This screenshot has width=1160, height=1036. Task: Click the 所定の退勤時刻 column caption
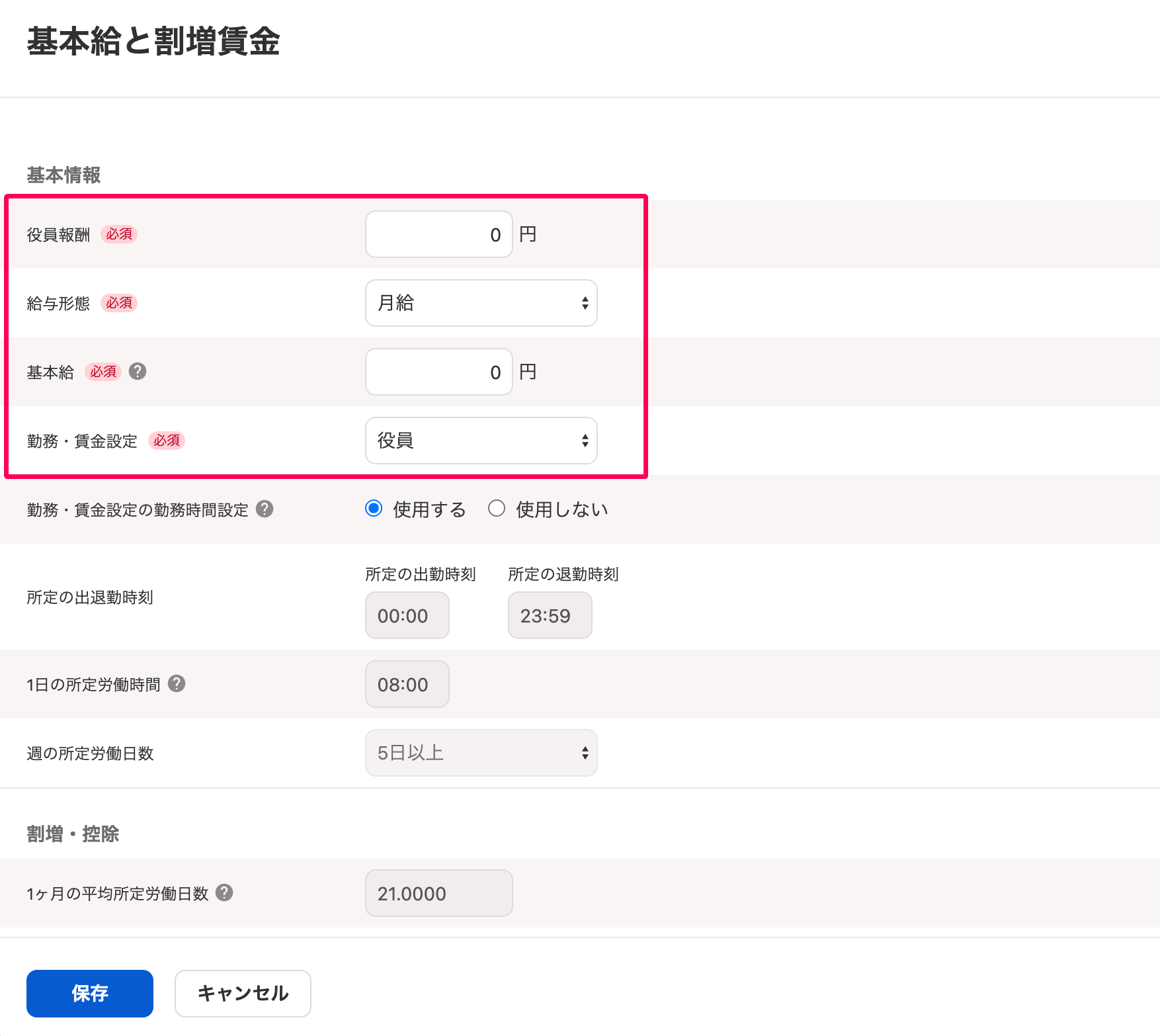pyautogui.click(x=563, y=574)
